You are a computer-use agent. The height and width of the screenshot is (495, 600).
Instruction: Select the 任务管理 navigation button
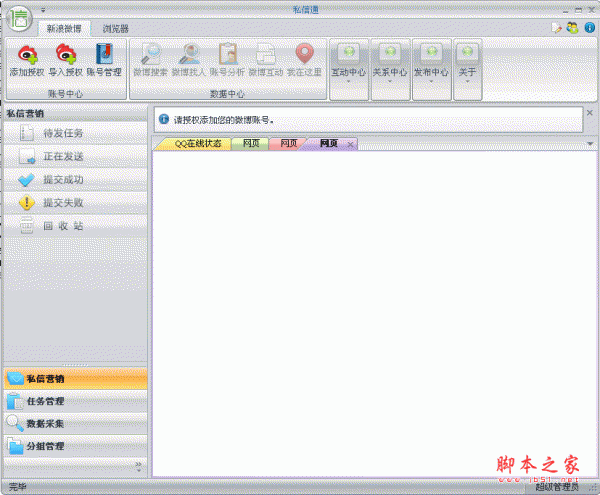pos(75,401)
